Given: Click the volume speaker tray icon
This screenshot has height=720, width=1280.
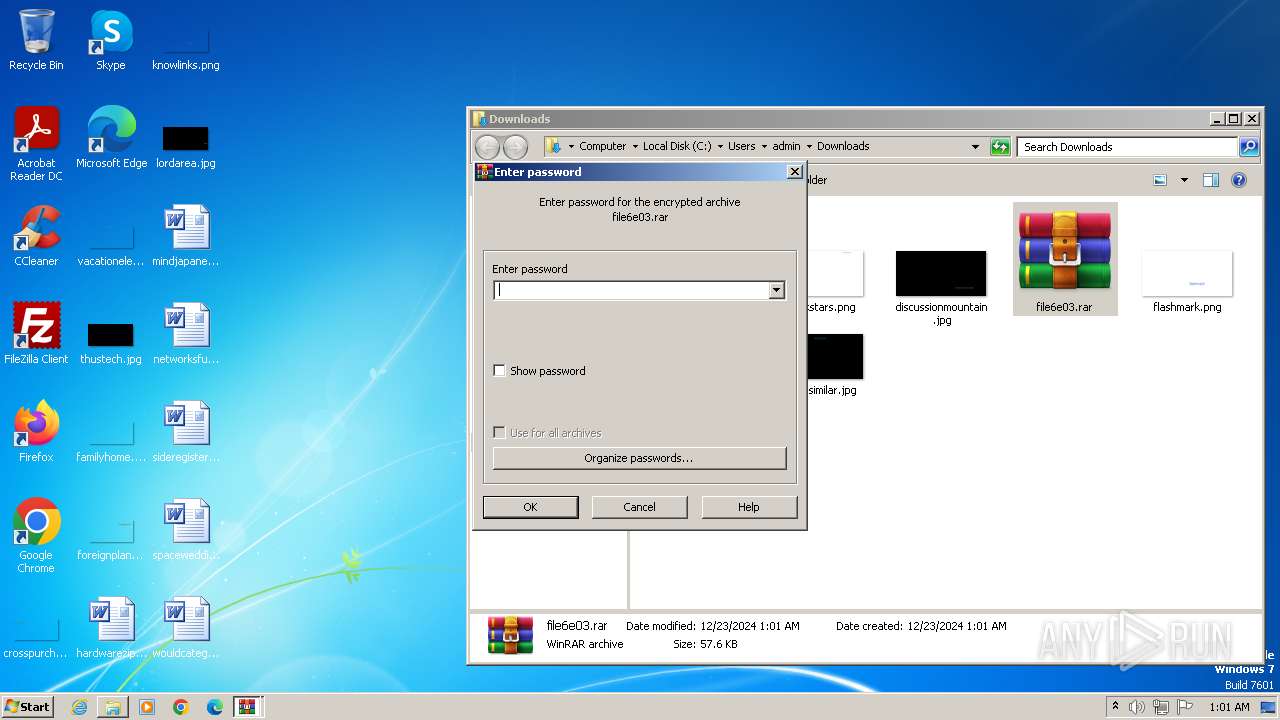Looking at the screenshot, I should coord(1137,707).
